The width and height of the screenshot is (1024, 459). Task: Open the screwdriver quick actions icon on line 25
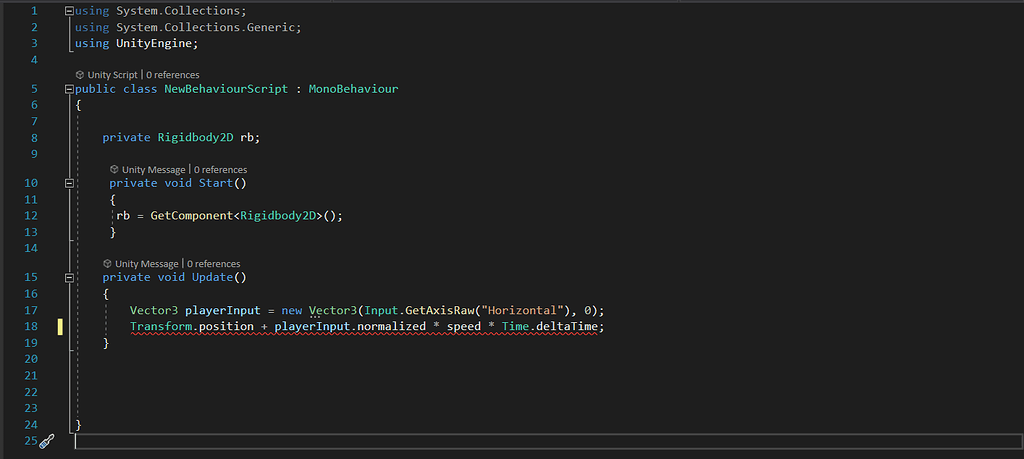[x=46, y=441]
